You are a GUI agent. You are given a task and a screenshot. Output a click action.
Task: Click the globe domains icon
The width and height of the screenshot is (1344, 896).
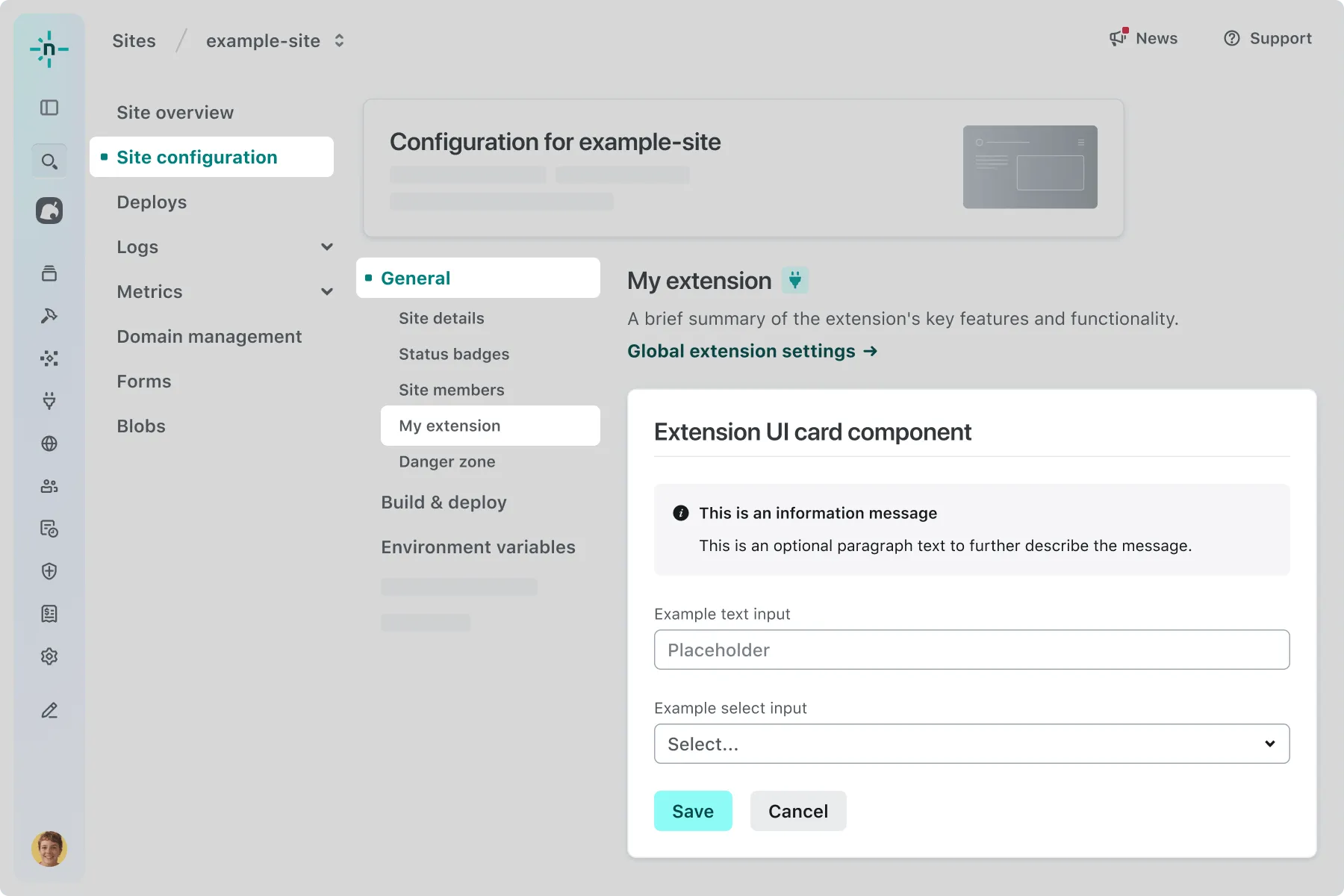click(49, 444)
